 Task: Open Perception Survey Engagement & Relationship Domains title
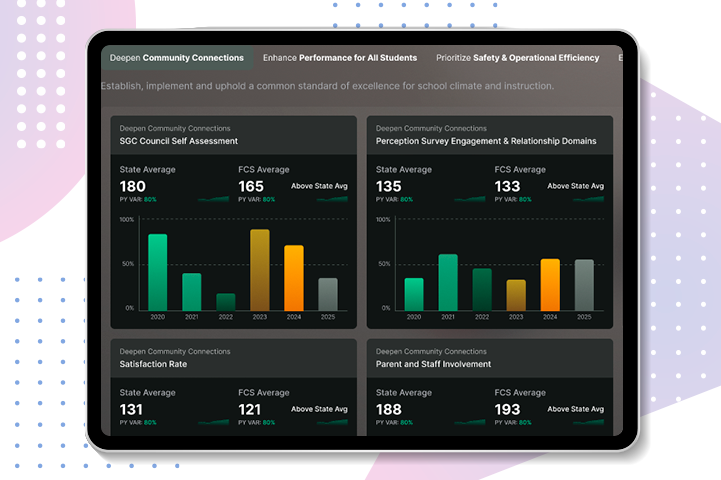pos(485,142)
